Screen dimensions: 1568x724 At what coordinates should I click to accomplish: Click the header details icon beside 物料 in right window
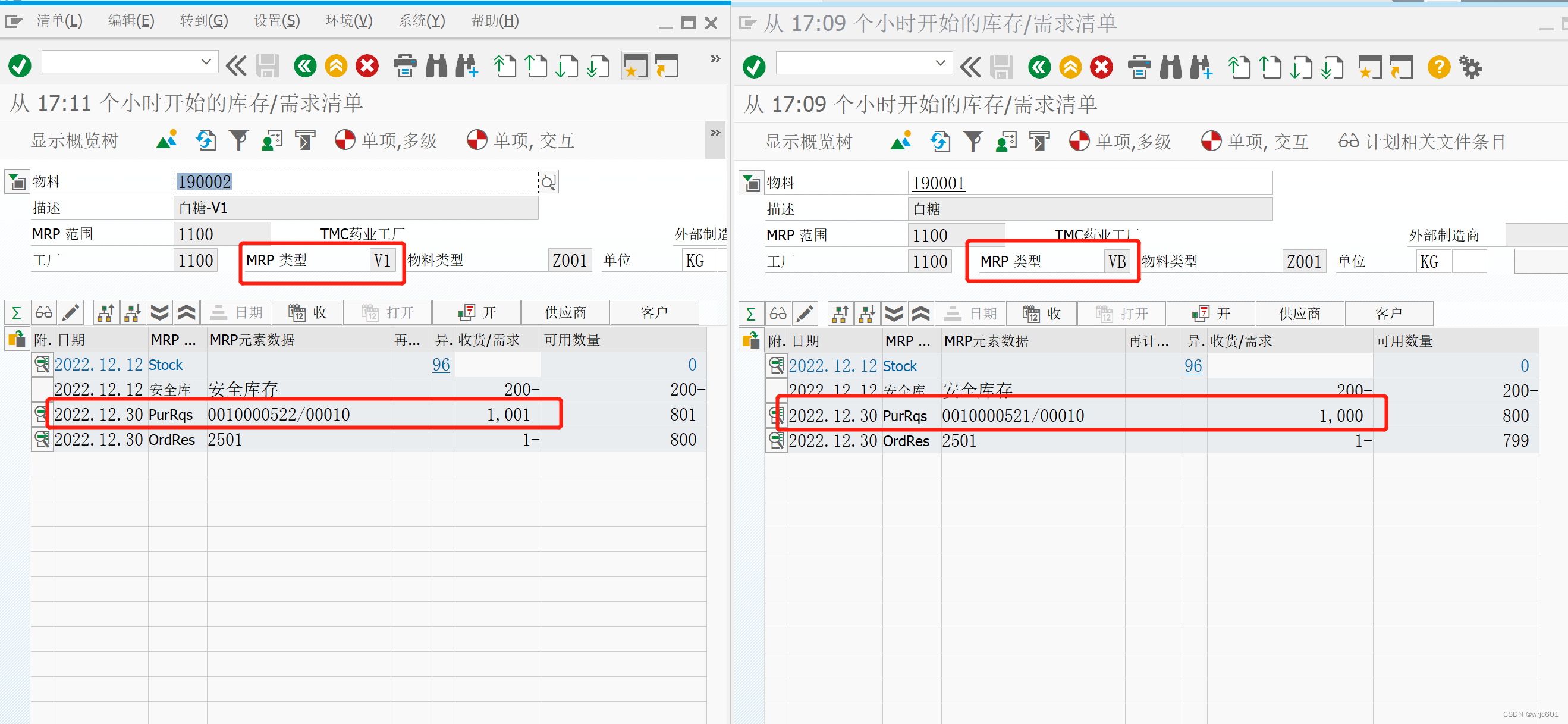pos(750,183)
